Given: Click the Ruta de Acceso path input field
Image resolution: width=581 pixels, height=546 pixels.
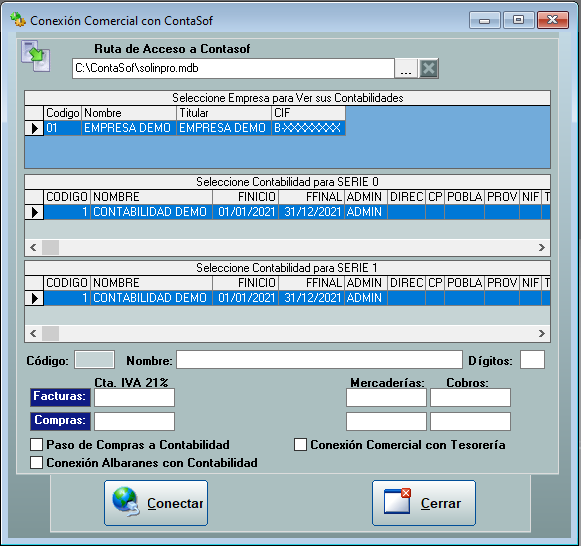Looking at the screenshot, I should (x=233, y=68).
